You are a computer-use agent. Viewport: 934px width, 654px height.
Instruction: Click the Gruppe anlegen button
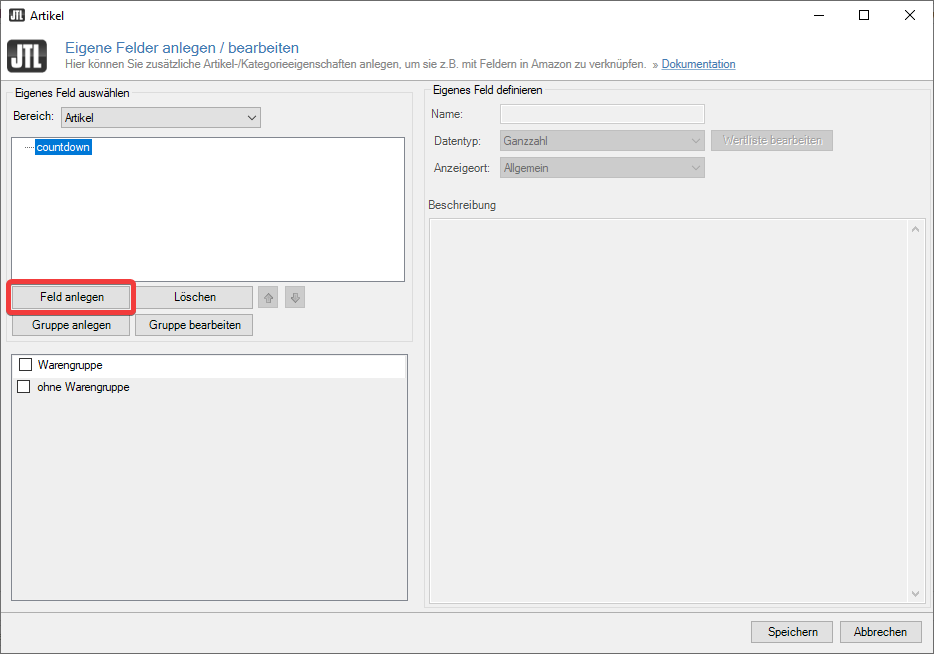pos(71,325)
